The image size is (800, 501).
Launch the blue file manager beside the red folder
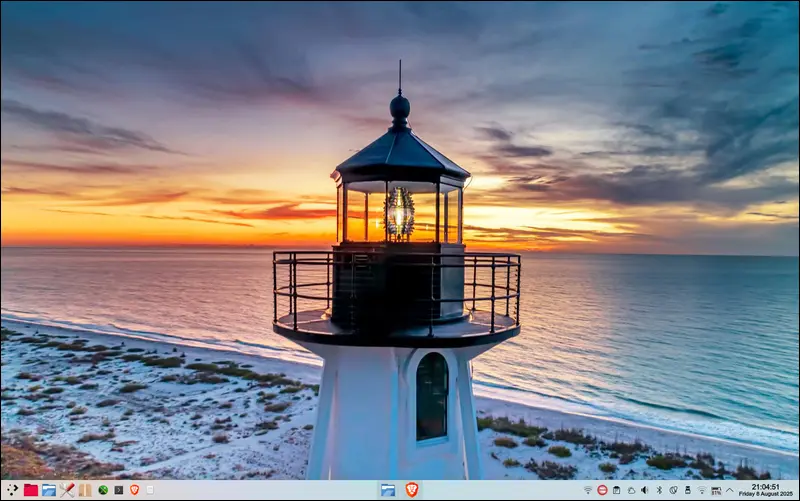click(x=49, y=490)
